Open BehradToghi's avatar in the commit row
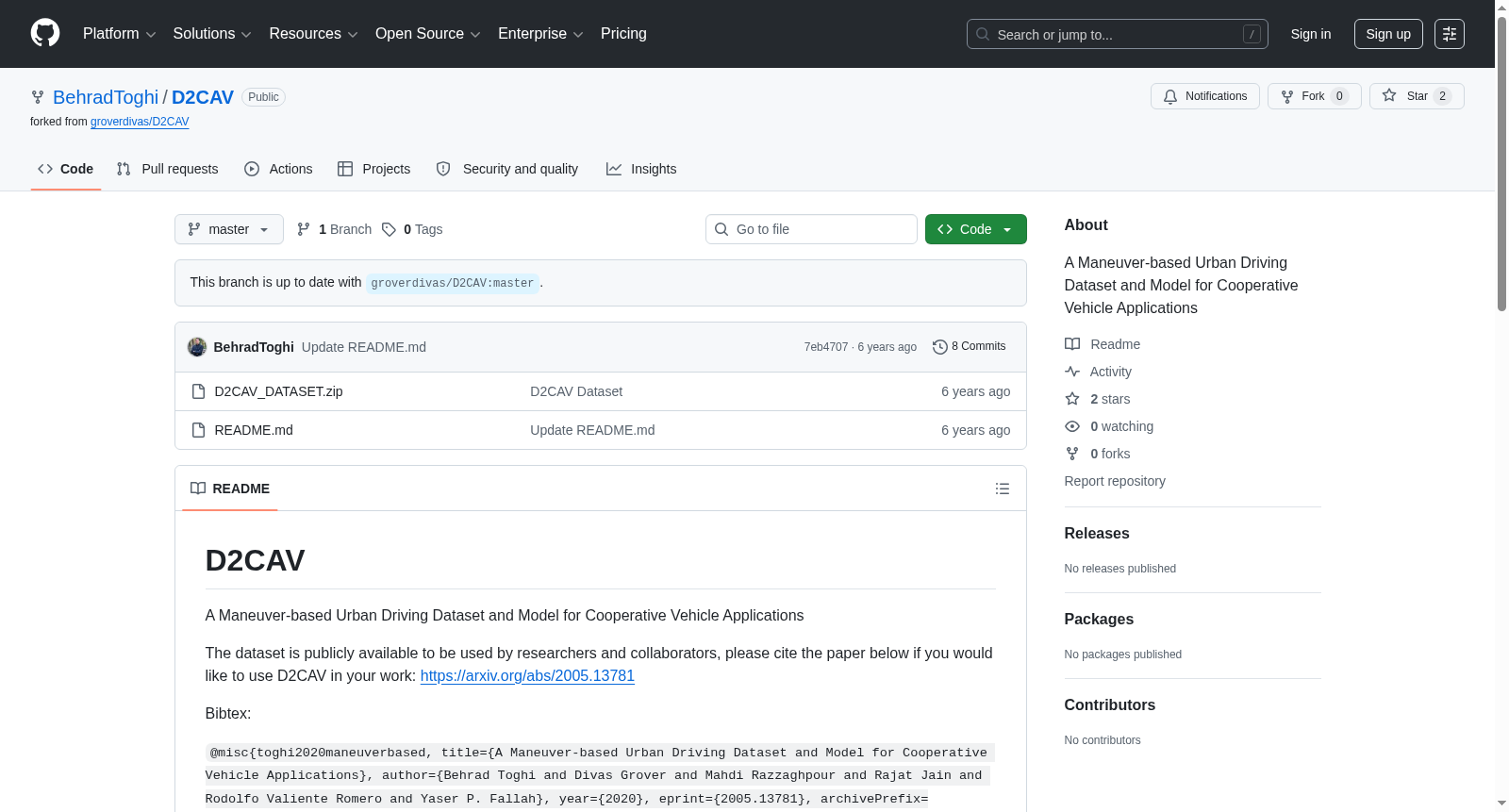Image resolution: width=1509 pixels, height=812 pixels. point(197,347)
